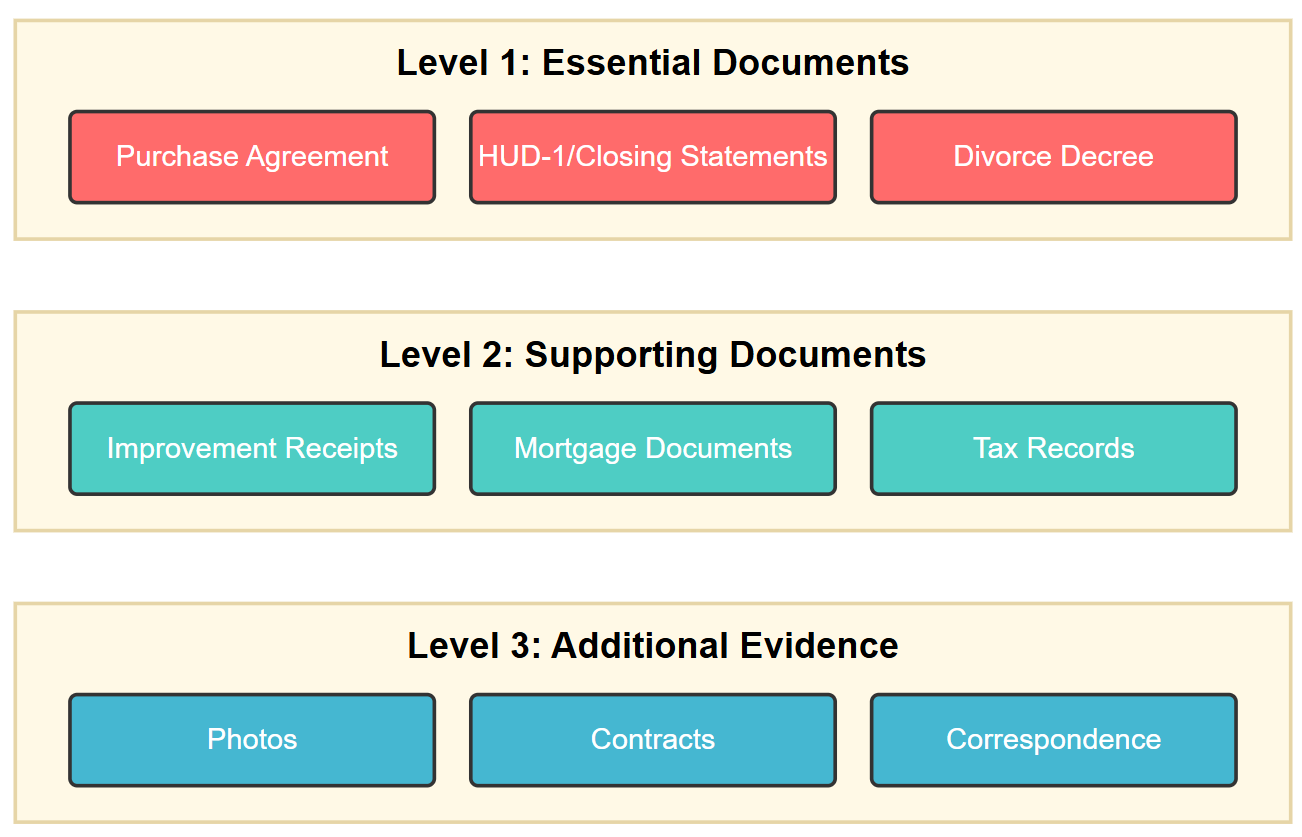
Task: Select the red Purchase Agreement card
Action: (251, 157)
